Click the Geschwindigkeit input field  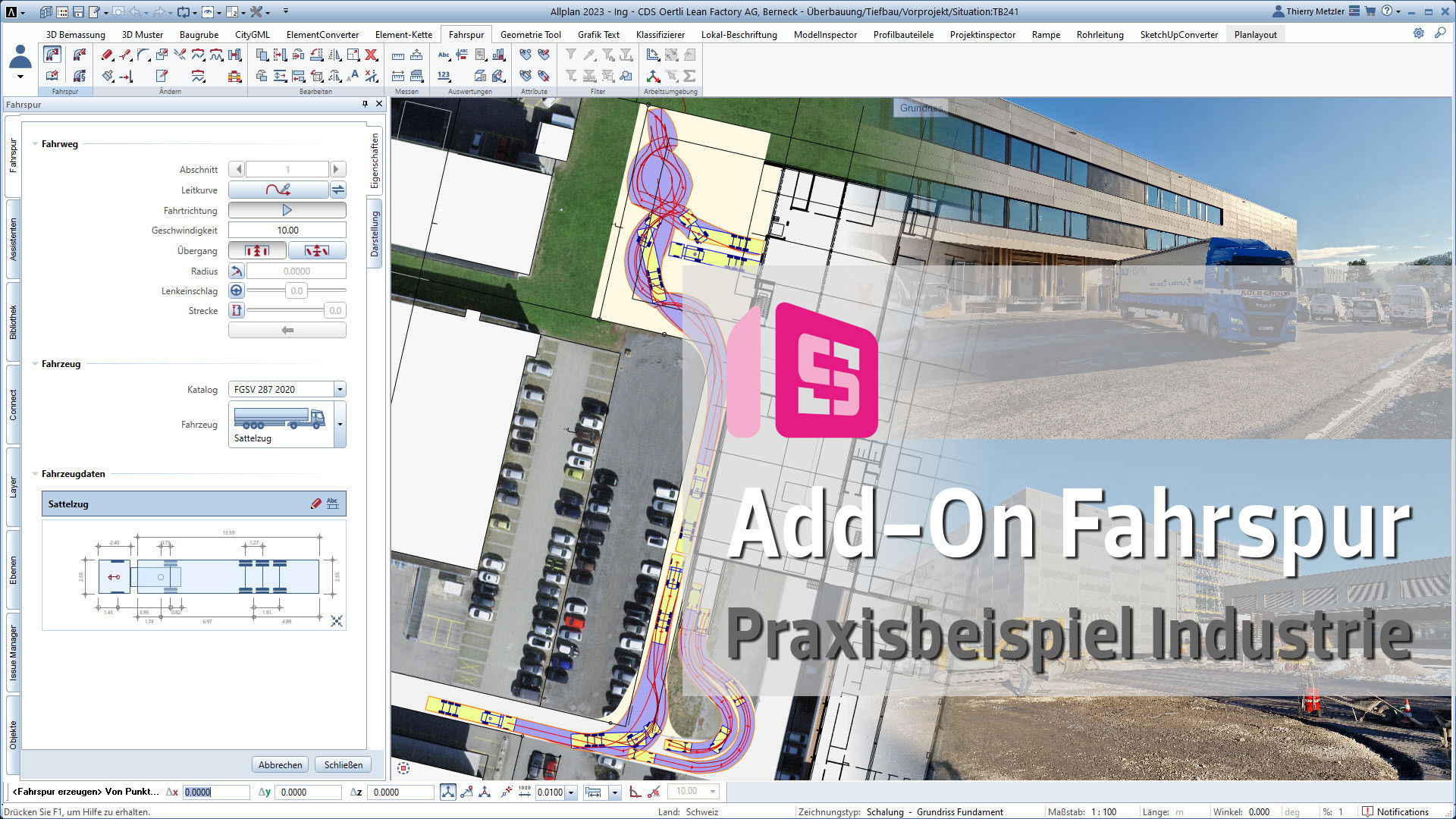pos(287,229)
